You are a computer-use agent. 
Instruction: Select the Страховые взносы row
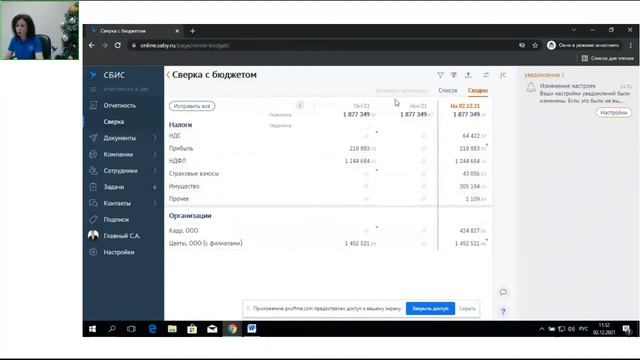click(x=329, y=173)
